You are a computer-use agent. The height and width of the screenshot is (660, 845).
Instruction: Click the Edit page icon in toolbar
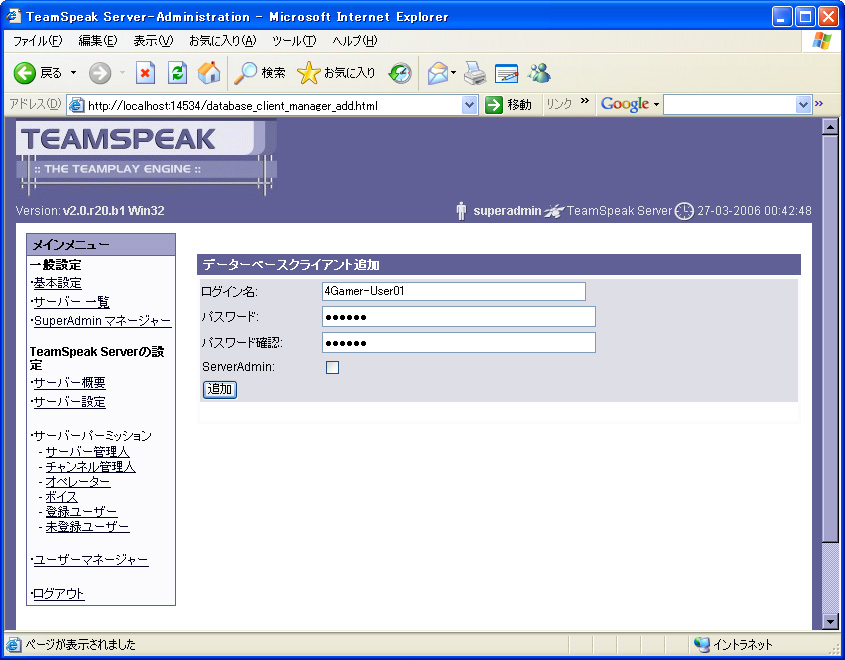[x=507, y=73]
